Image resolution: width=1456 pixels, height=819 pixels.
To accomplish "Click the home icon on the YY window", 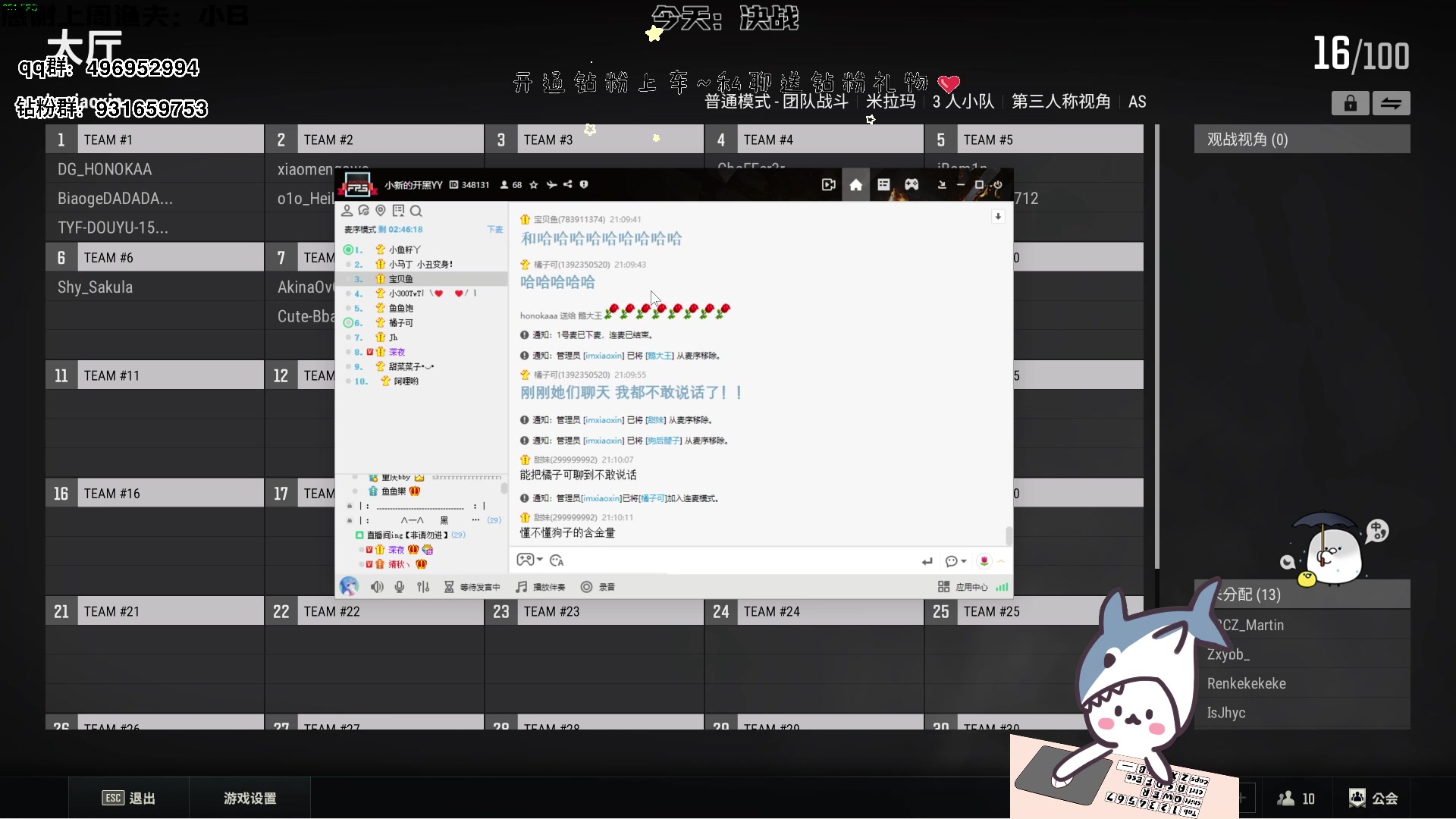I will (856, 184).
